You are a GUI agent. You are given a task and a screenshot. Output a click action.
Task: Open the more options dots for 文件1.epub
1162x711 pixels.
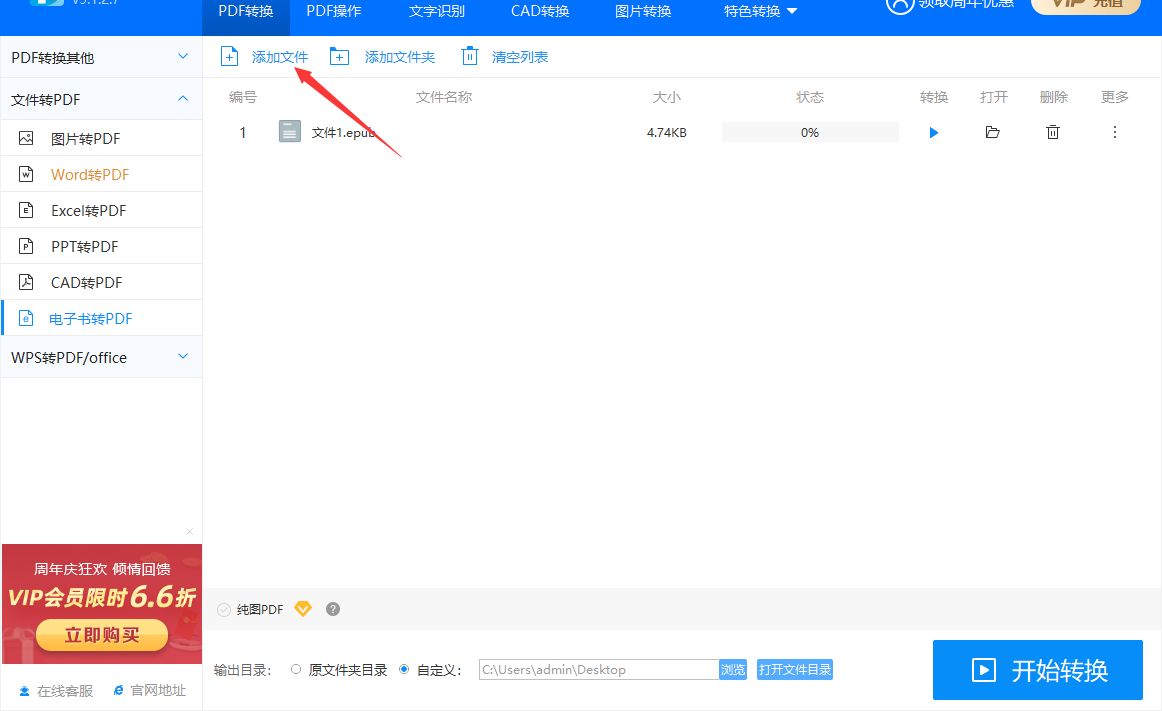pos(1115,133)
